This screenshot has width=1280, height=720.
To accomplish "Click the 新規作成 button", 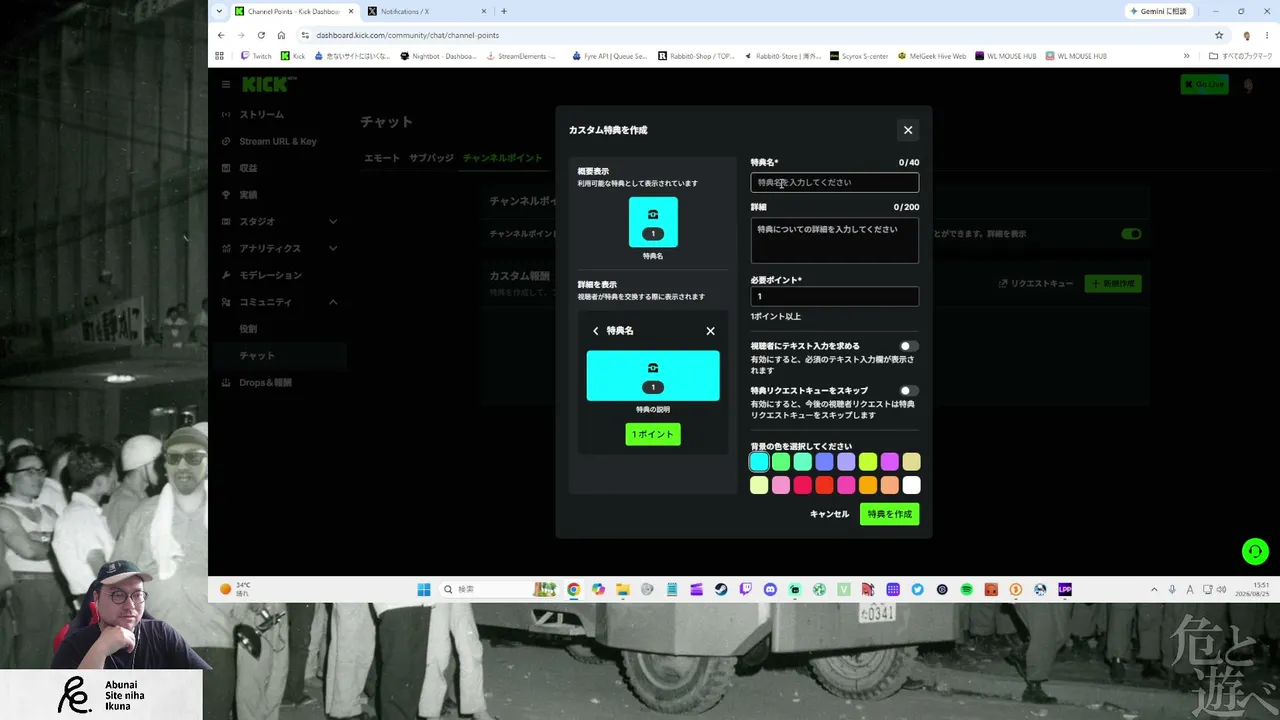I will point(1114,284).
